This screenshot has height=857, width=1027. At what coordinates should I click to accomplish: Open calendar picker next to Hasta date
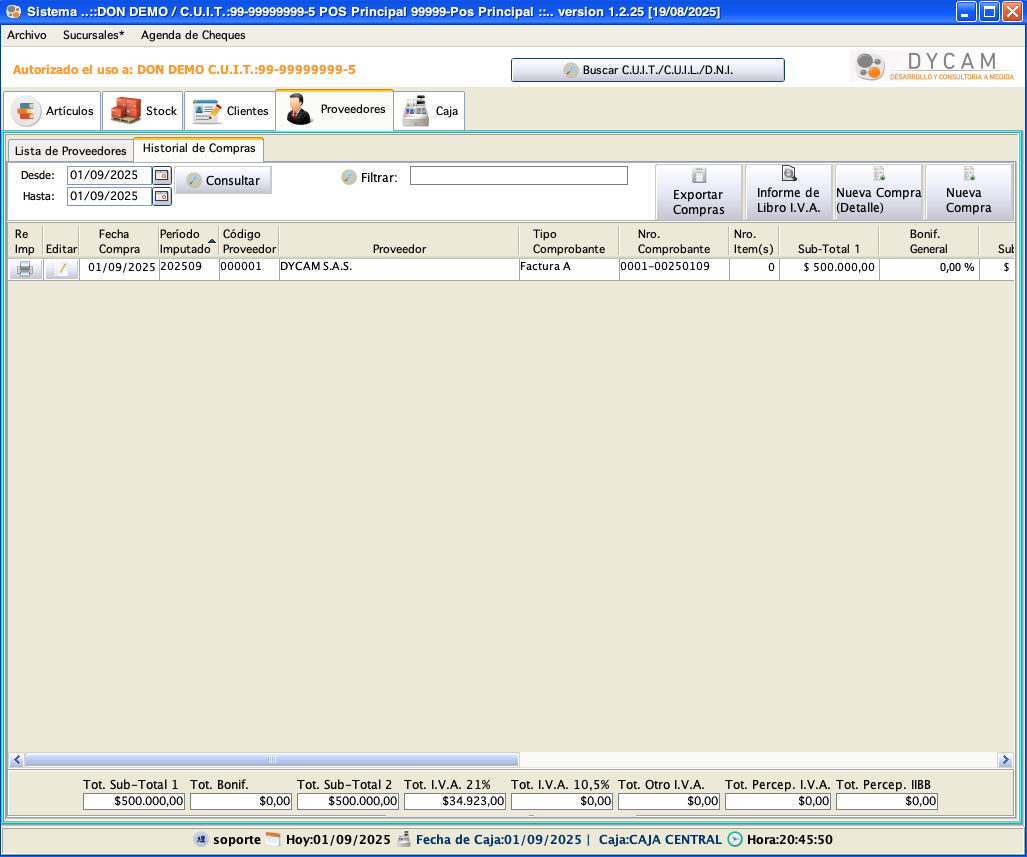click(x=162, y=196)
